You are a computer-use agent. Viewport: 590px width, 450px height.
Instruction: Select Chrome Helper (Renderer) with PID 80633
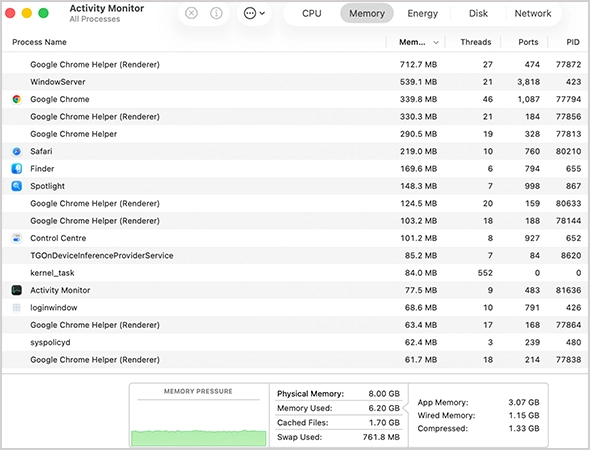(x=295, y=204)
